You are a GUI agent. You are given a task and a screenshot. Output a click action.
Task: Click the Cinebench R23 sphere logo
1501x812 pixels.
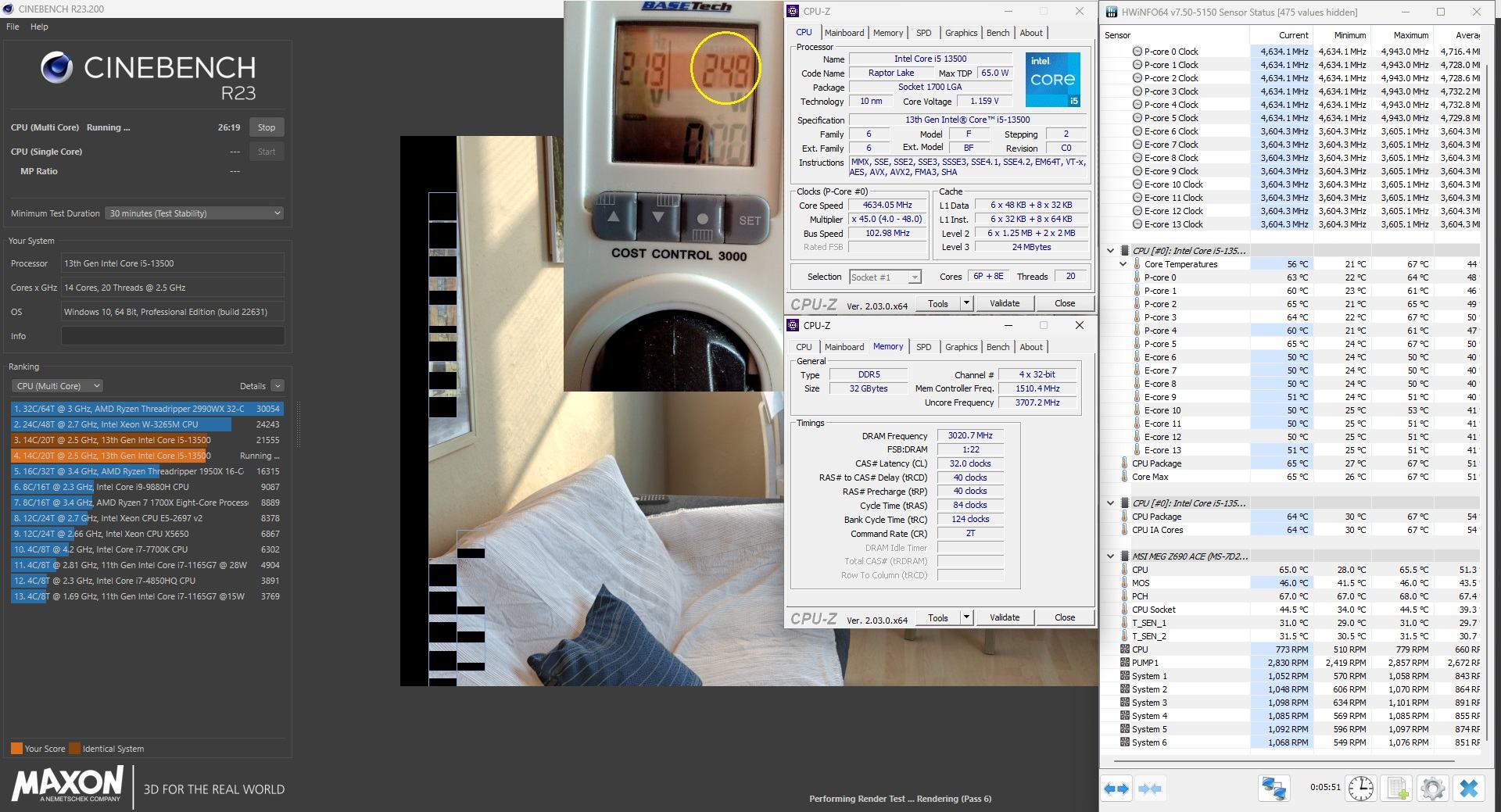pyautogui.click(x=58, y=67)
